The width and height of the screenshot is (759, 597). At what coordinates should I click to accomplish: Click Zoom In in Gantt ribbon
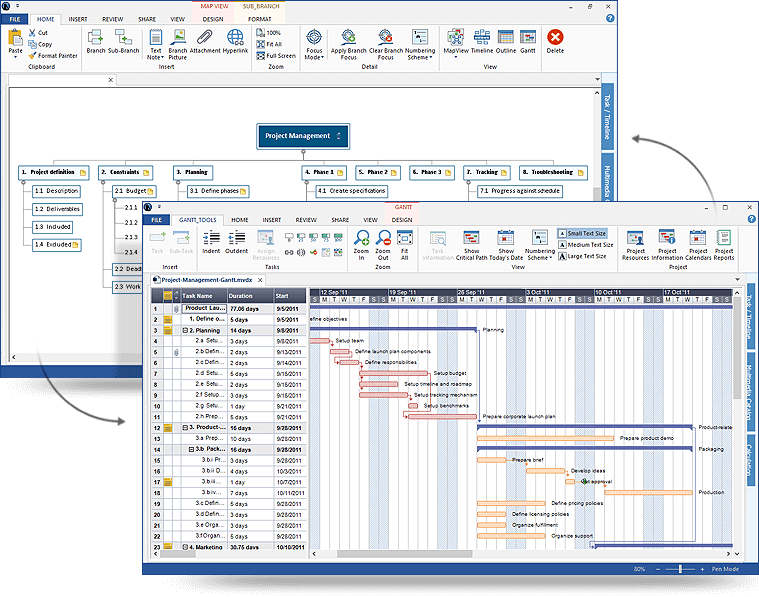[362, 245]
